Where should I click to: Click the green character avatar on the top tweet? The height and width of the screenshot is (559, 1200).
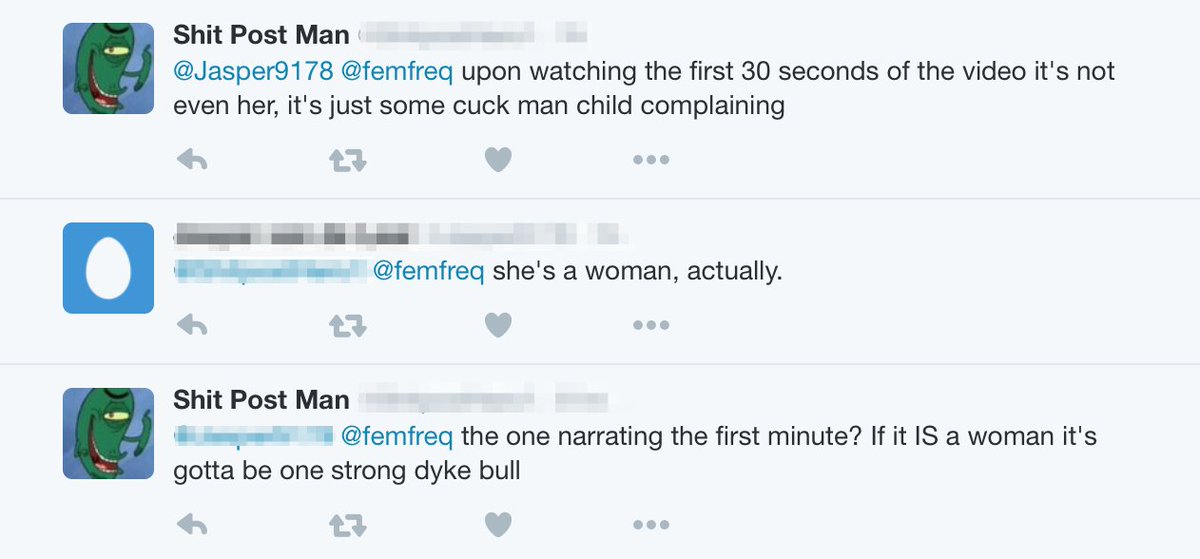pyautogui.click(x=108, y=68)
